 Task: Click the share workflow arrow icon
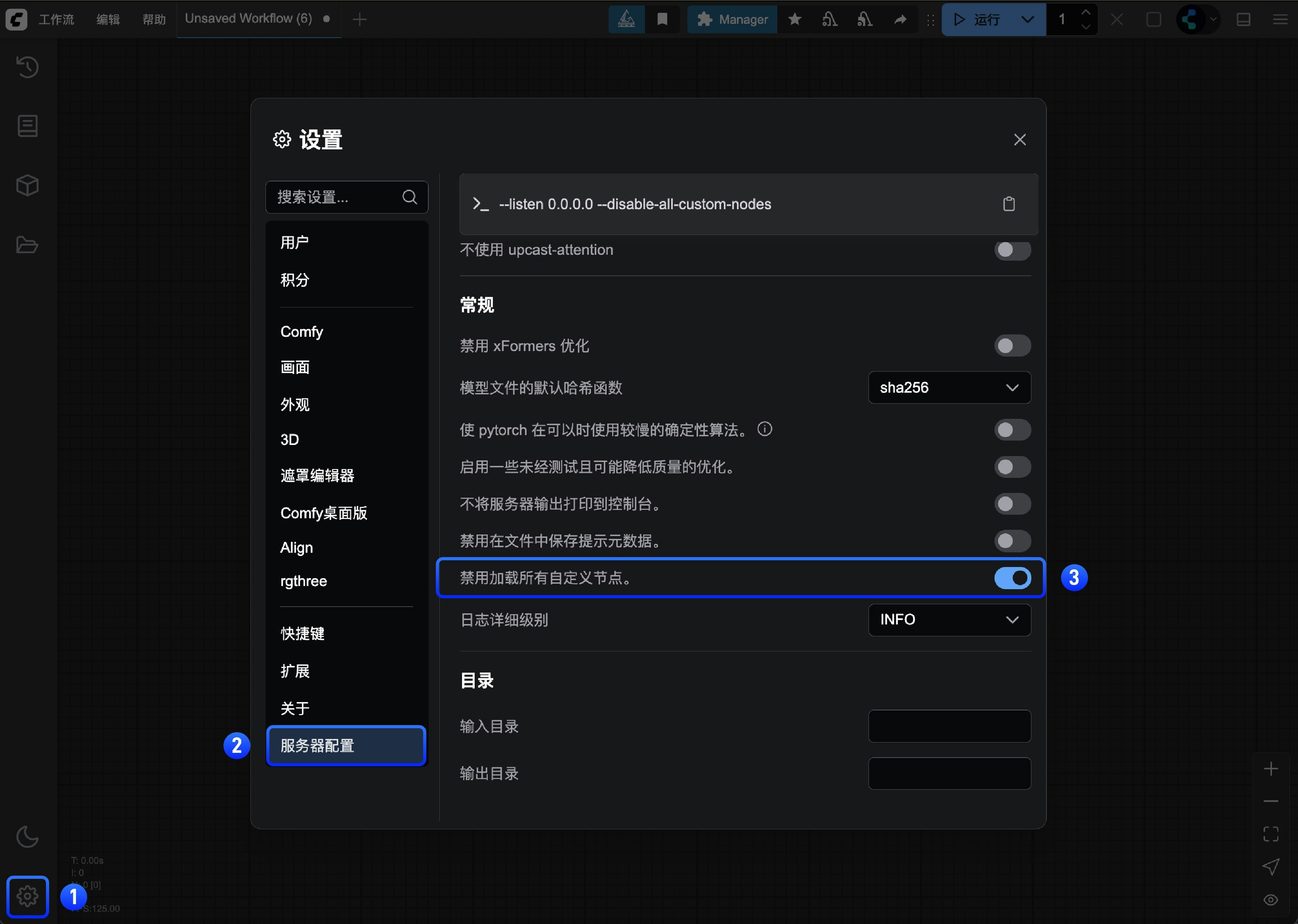901,19
